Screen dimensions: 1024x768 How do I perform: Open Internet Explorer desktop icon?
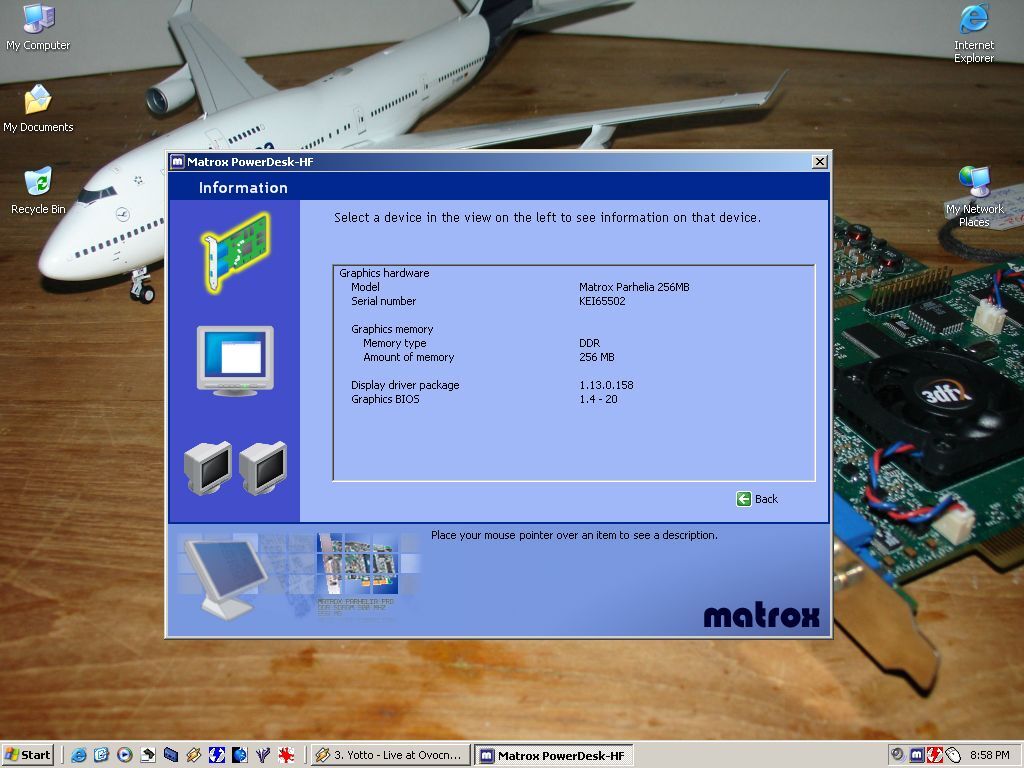tap(974, 33)
